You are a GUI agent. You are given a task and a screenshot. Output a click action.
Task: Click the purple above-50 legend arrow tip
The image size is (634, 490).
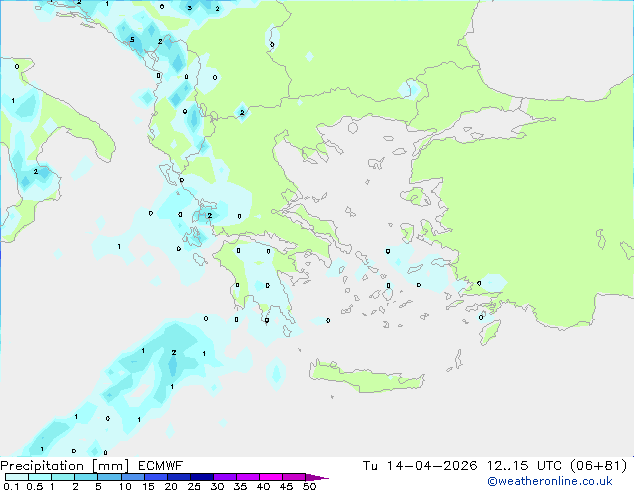pos(317,477)
